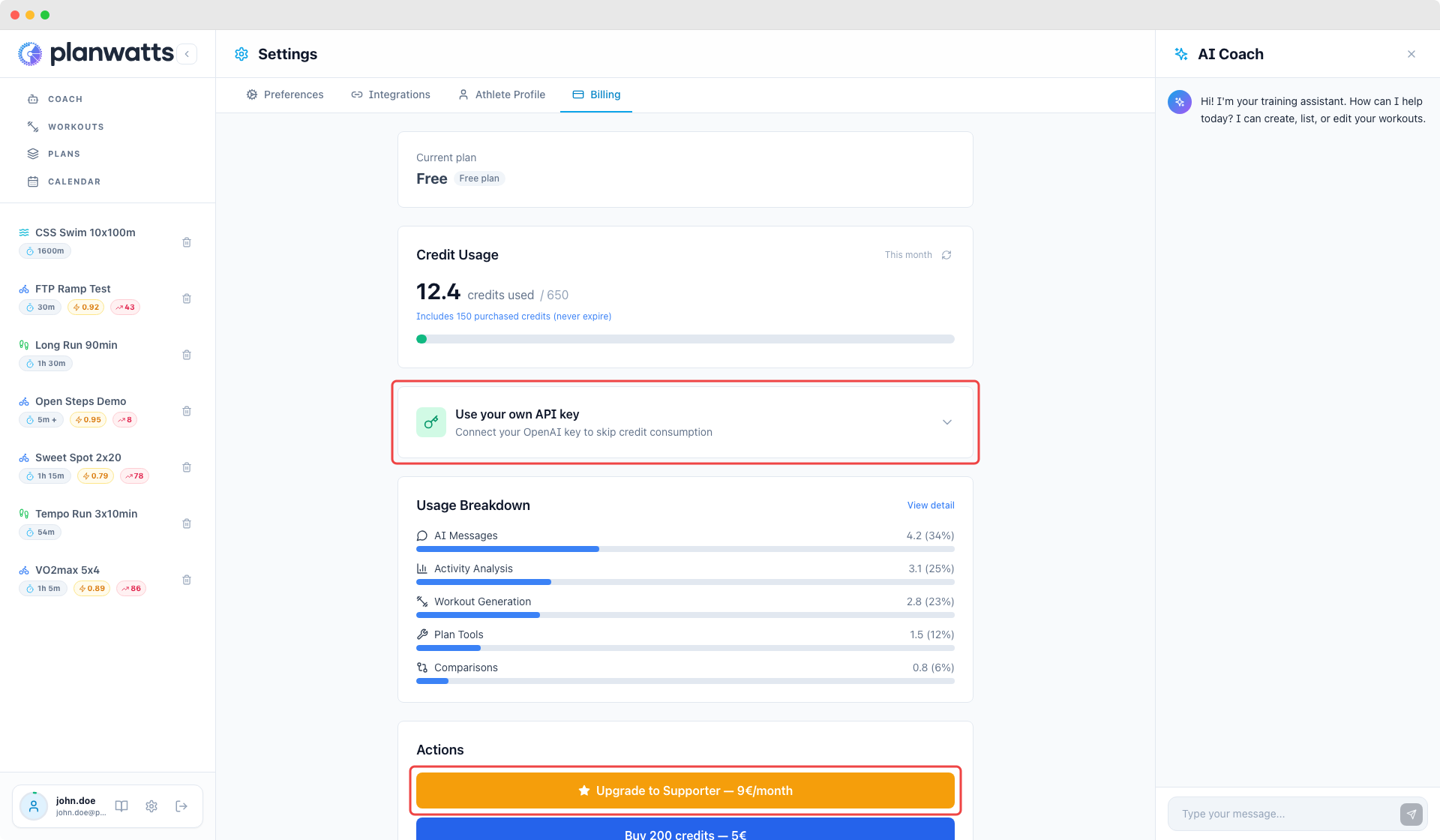Click the Comparisons compare icon
This screenshot has height=840, width=1440.
(x=422, y=667)
